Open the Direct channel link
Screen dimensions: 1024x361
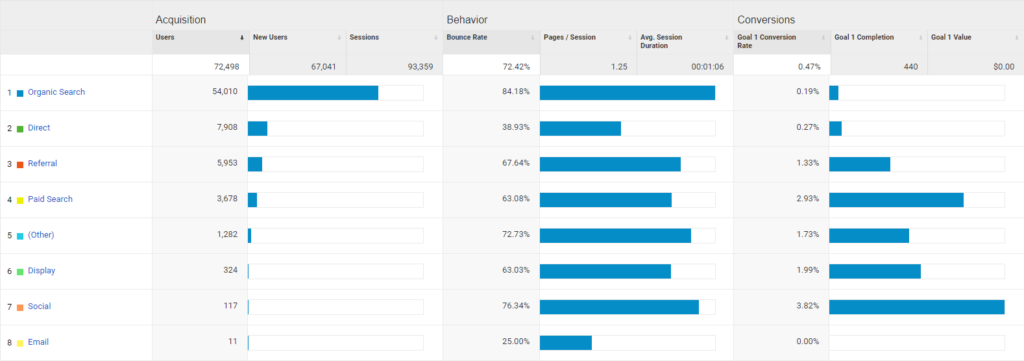39,128
